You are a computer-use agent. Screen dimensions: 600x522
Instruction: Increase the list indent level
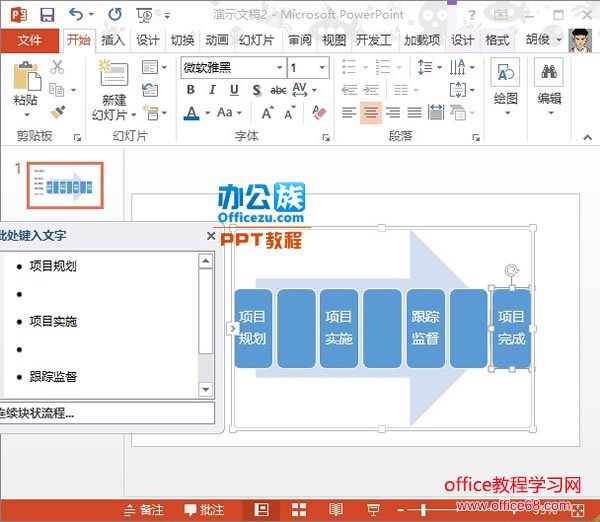click(371, 90)
